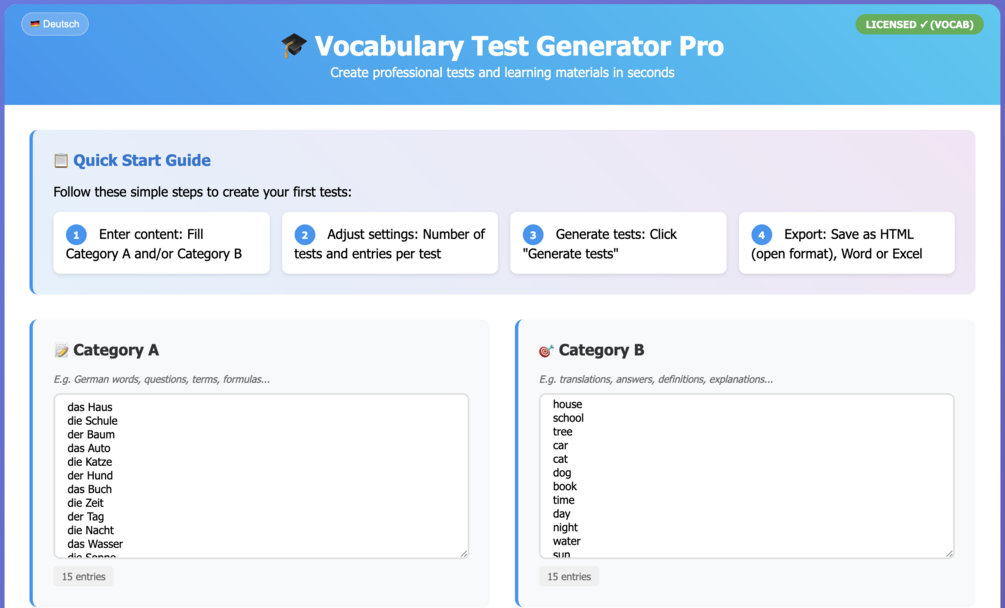Screen dimensions: 1005x608
Task: Click the Adjust settings step card
Action: pyautogui.click(x=390, y=243)
